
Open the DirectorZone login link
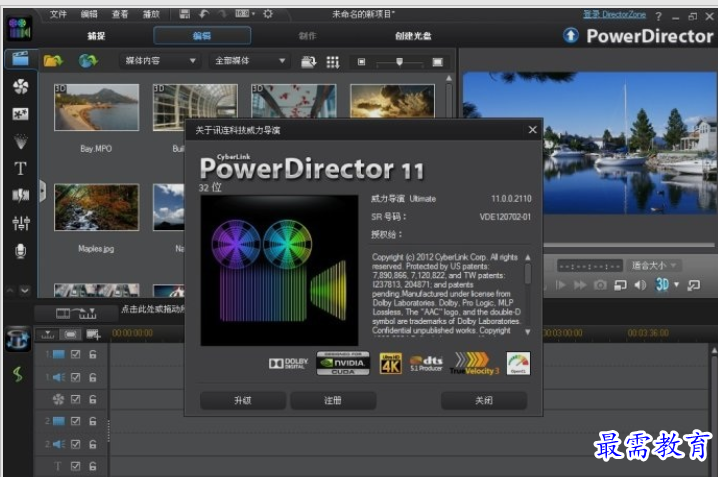tap(615, 15)
